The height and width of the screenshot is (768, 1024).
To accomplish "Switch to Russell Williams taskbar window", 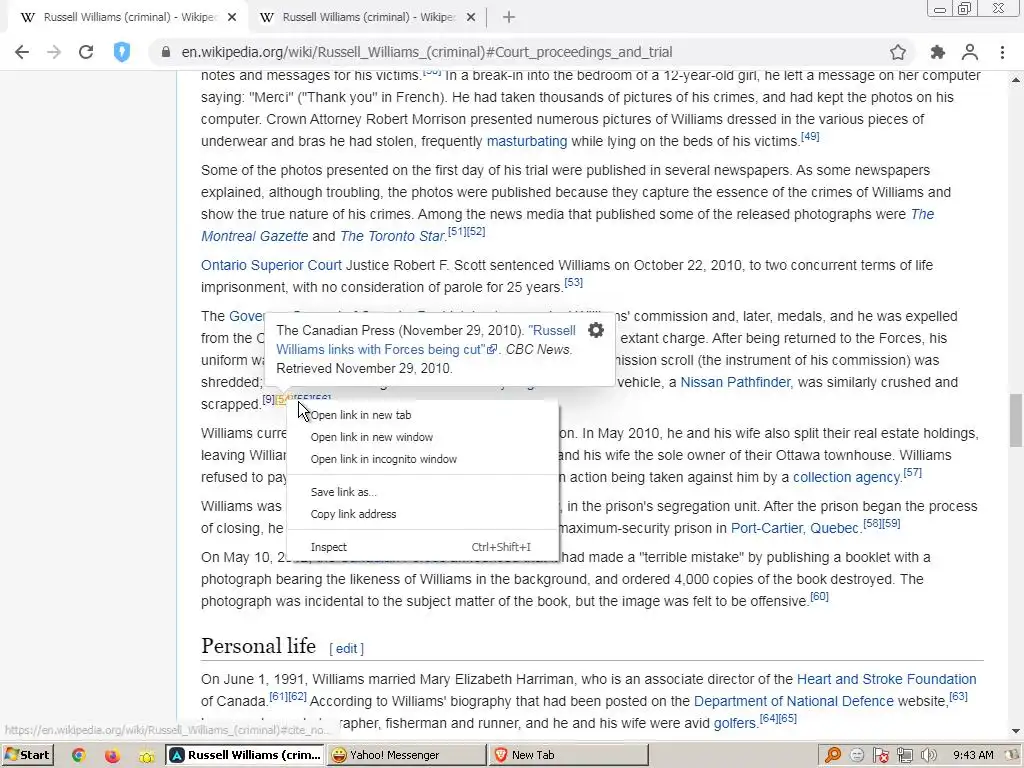I will pyautogui.click(x=245, y=756).
